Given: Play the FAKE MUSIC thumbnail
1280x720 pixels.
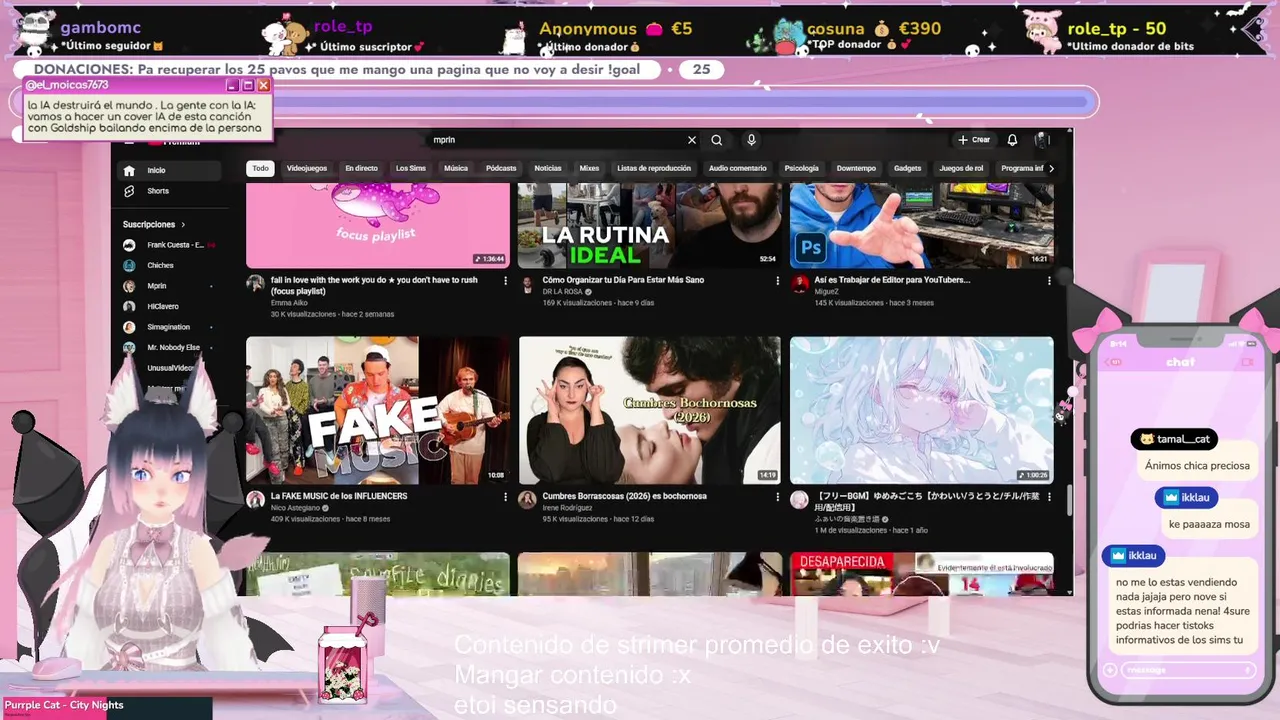Looking at the screenshot, I should (378, 410).
